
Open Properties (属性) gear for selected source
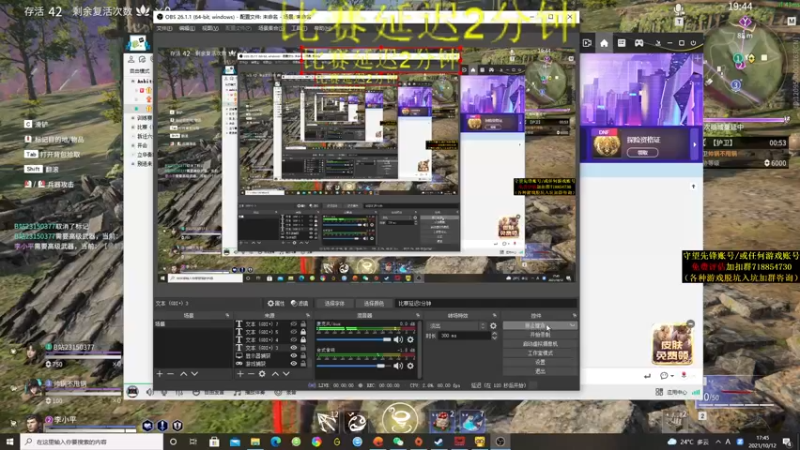(x=276, y=303)
